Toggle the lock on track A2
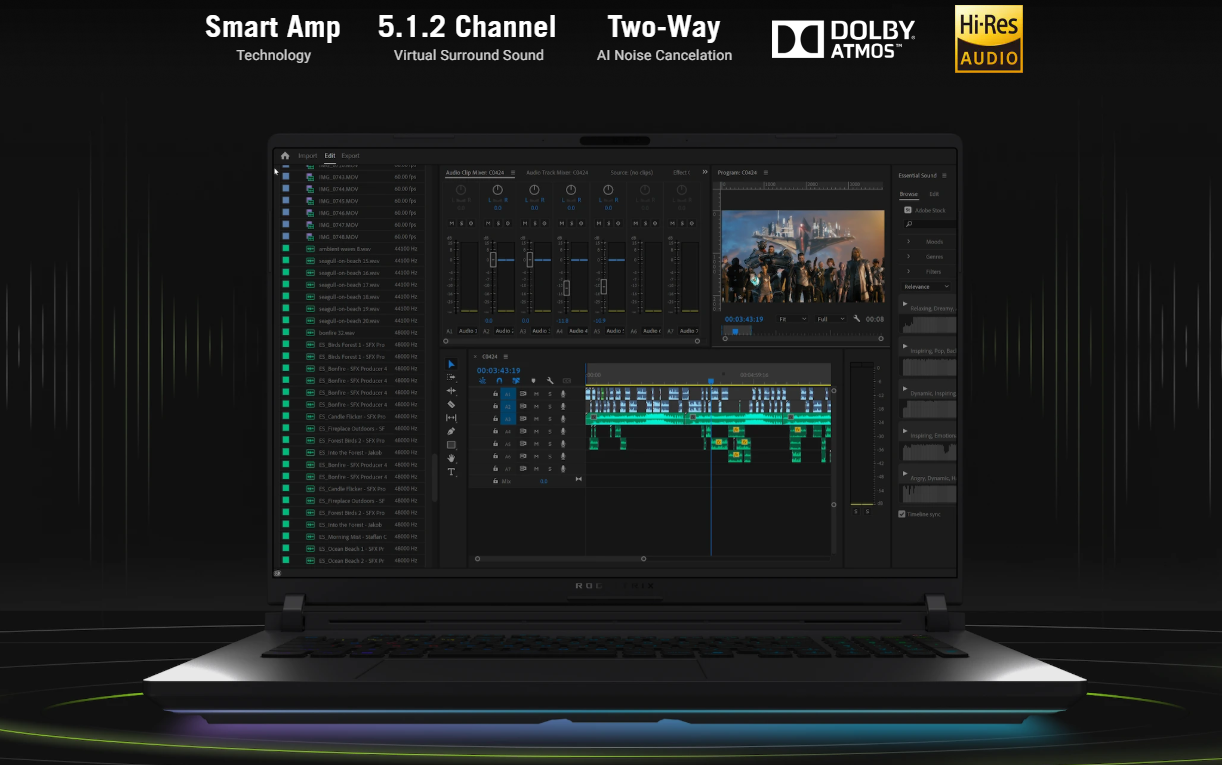The width and height of the screenshot is (1222, 765). pos(495,407)
